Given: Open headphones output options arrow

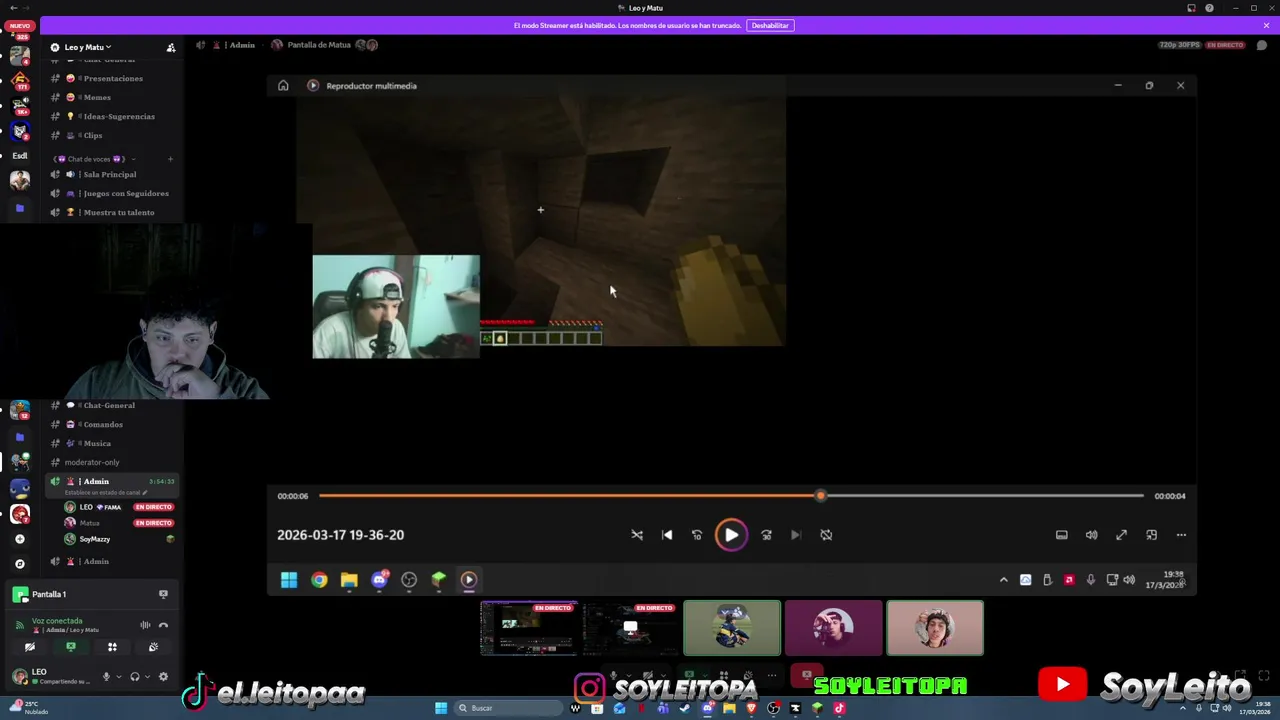Looking at the screenshot, I should click(147, 677).
